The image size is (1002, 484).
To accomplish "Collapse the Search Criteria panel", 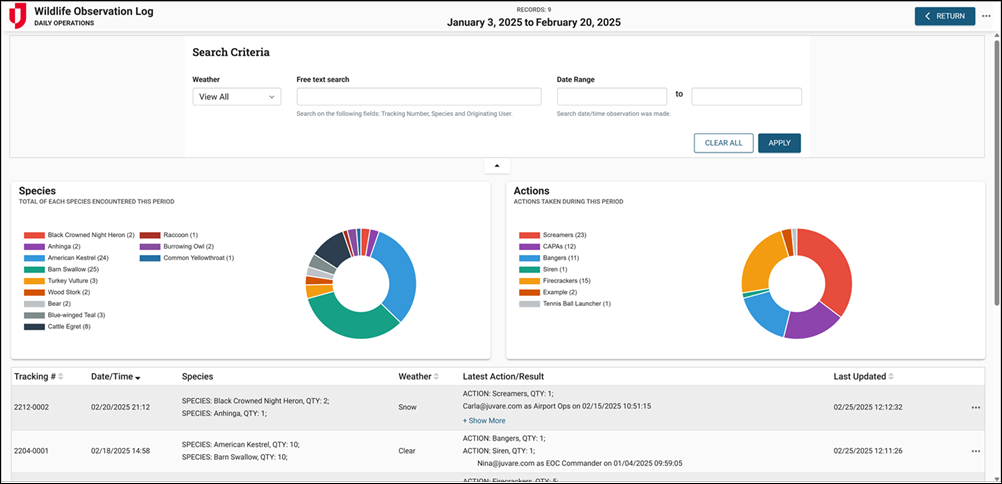I will (497, 165).
